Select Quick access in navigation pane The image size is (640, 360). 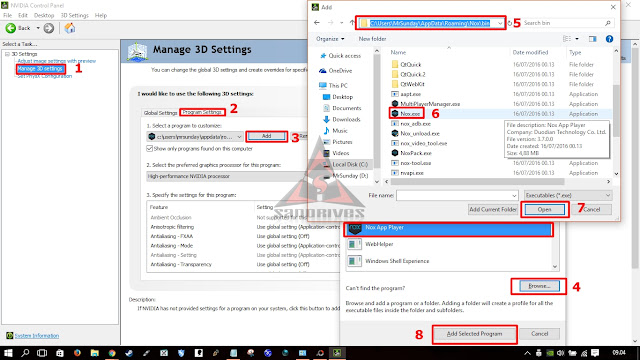tap(344, 56)
